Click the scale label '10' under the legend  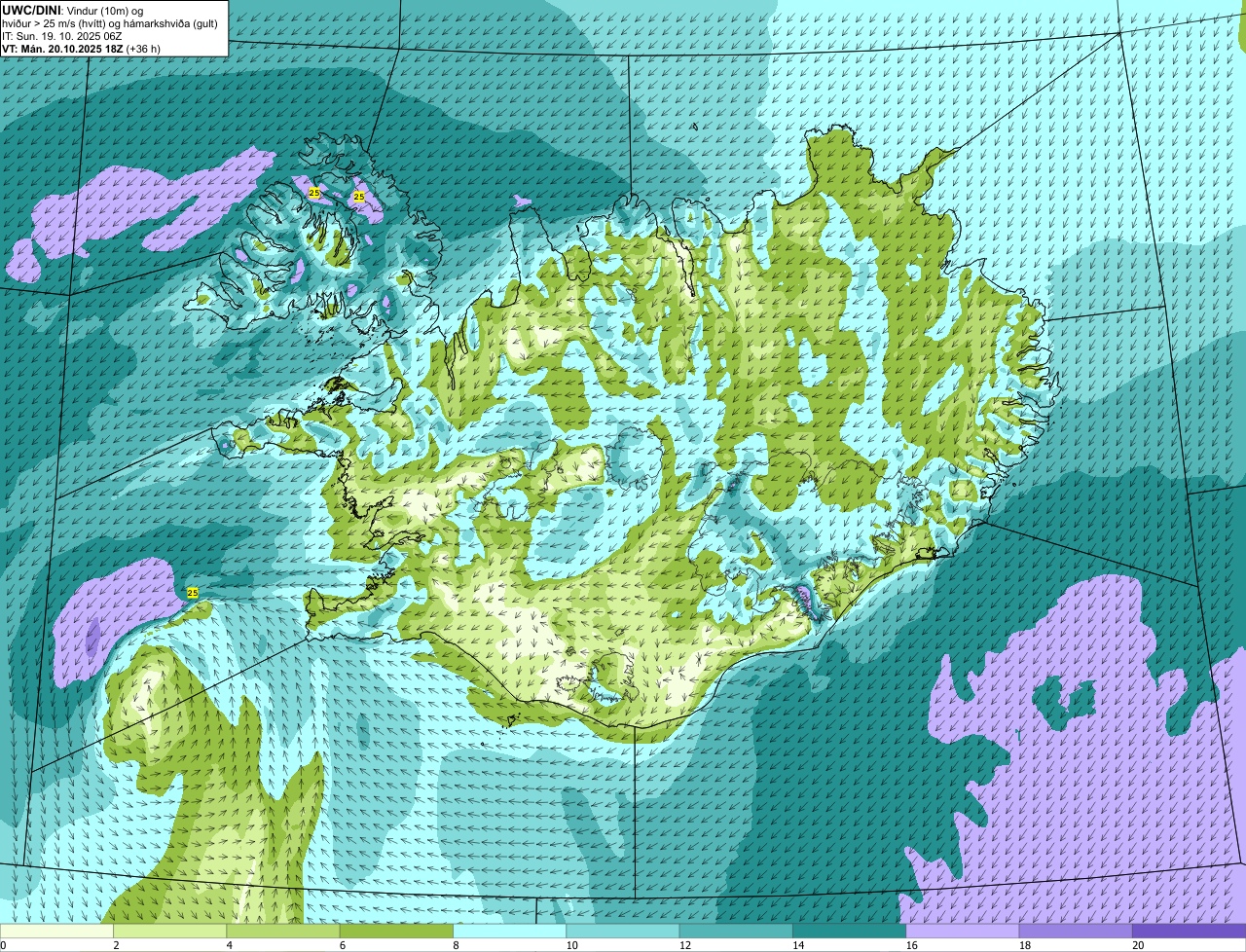pos(572,945)
